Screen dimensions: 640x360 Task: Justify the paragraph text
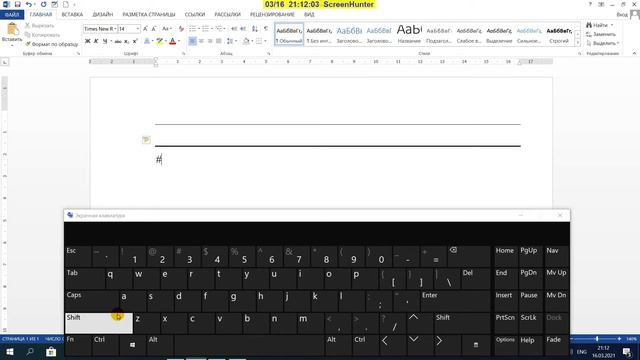[x=219, y=41]
